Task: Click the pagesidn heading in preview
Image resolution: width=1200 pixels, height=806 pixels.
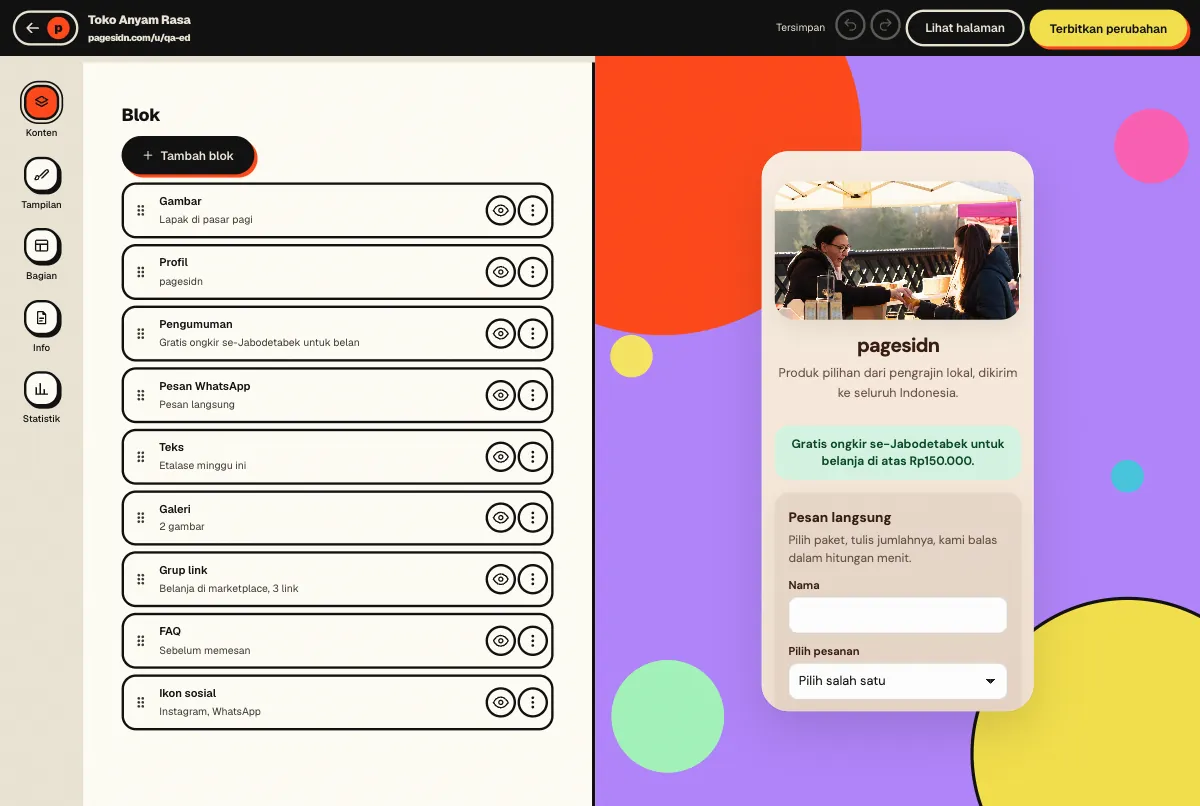Action: pos(897,346)
